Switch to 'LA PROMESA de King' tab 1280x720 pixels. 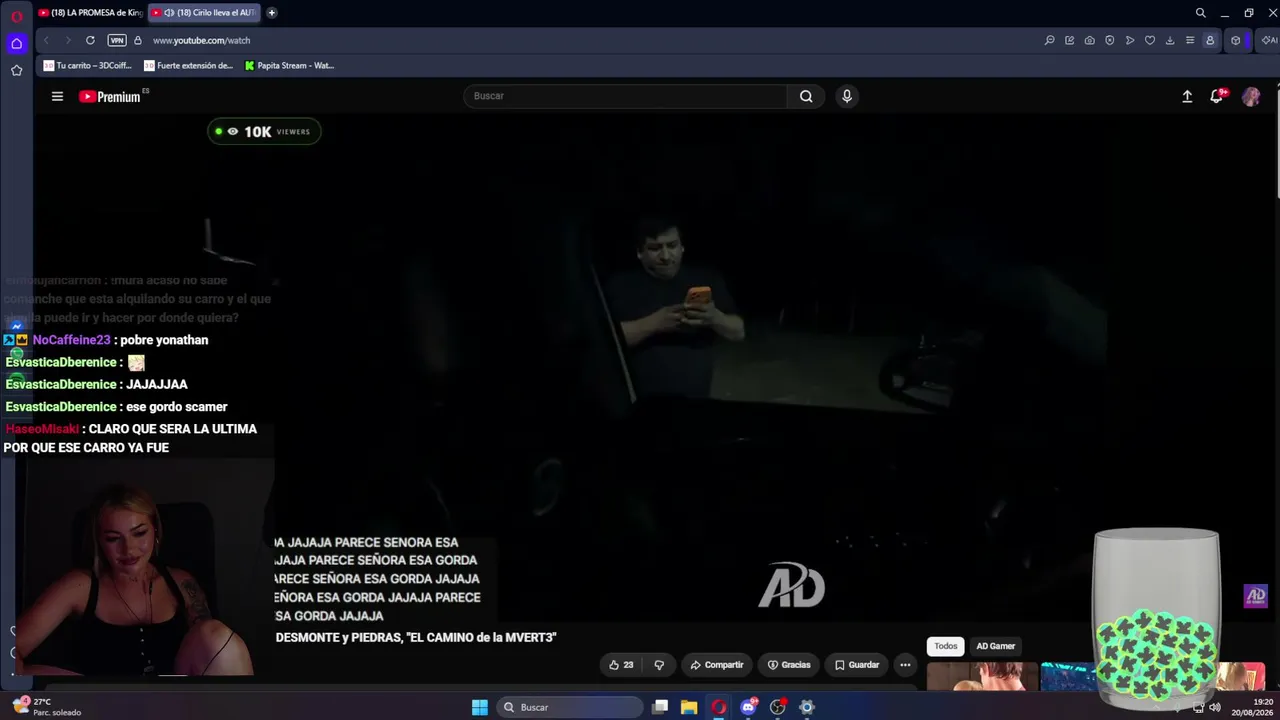point(90,13)
